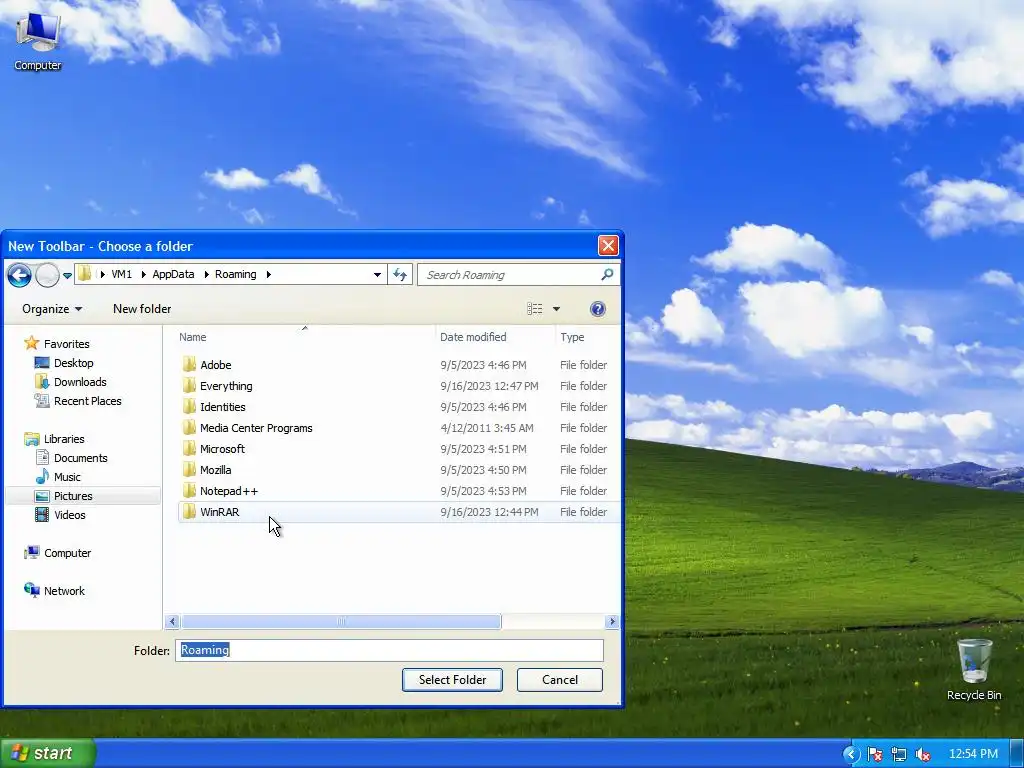Click the horizontal scrollbar thumb
Image resolution: width=1024 pixels, height=768 pixels.
click(341, 621)
